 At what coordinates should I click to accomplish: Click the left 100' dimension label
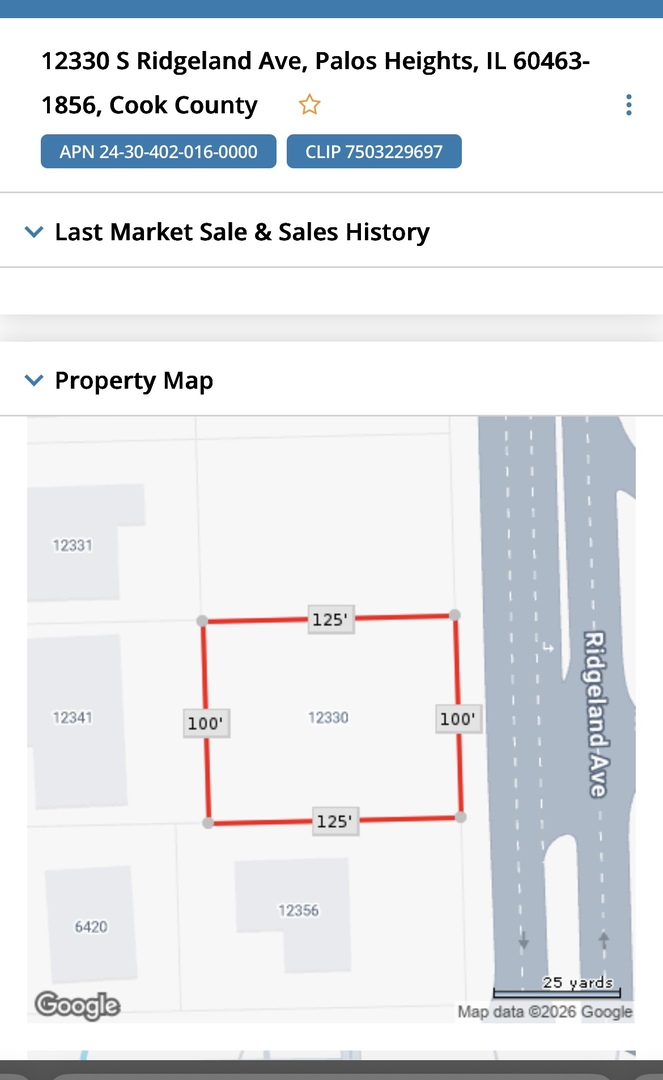207,723
